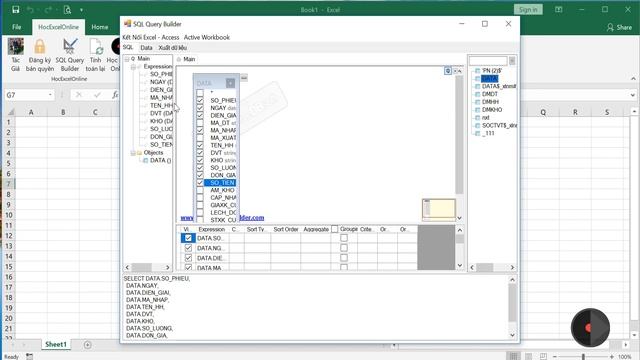Select the Sheet1 worksheet tab
Screen dimensions: 640x360
click(56, 344)
